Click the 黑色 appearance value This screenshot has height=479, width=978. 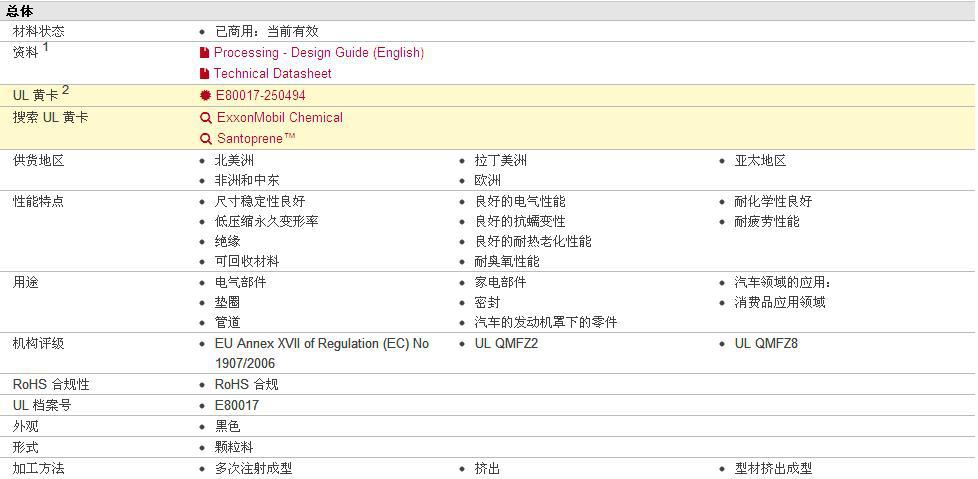[228, 427]
